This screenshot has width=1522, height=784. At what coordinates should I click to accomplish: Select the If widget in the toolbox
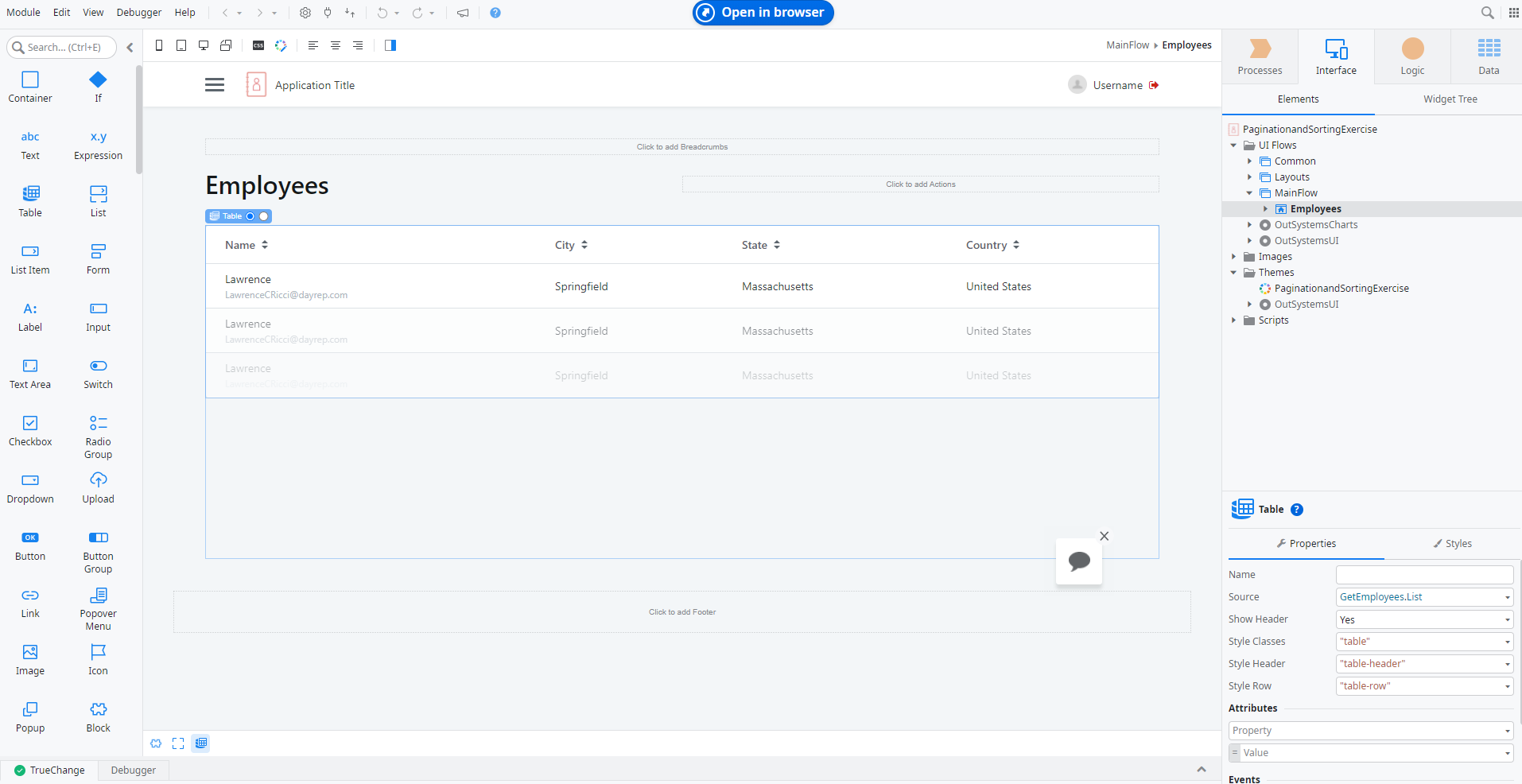click(97, 86)
